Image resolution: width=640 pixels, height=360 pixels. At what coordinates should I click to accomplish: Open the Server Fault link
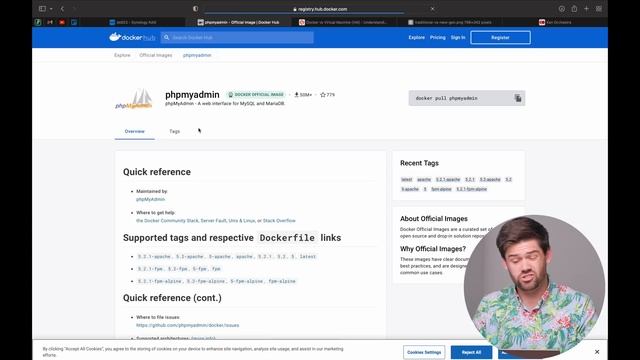pyautogui.click(x=213, y=221)
